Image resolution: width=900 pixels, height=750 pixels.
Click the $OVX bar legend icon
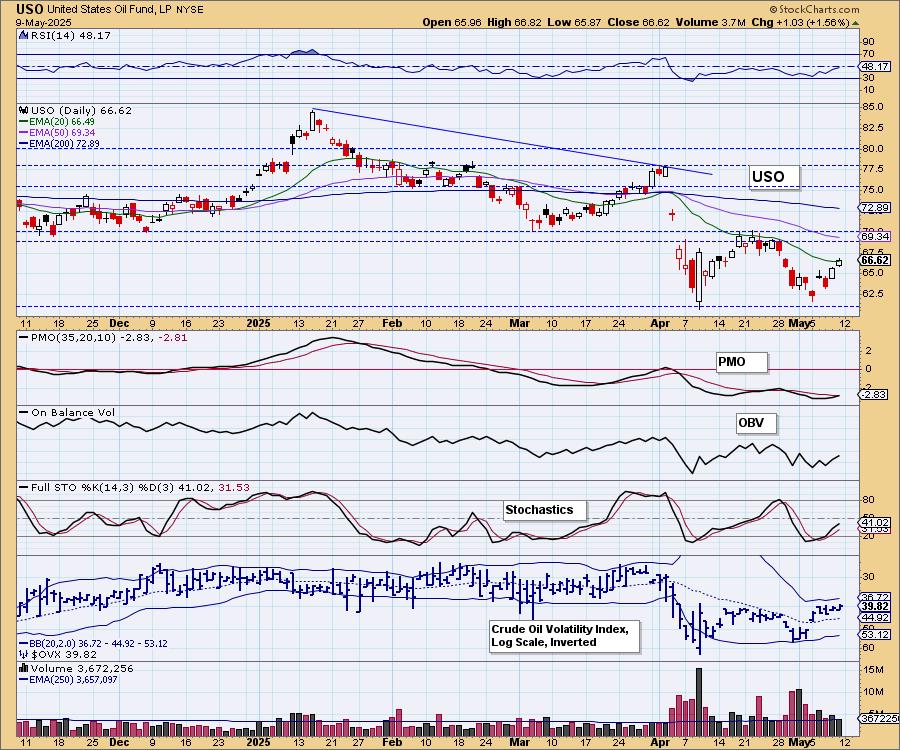tap(24, 654)
